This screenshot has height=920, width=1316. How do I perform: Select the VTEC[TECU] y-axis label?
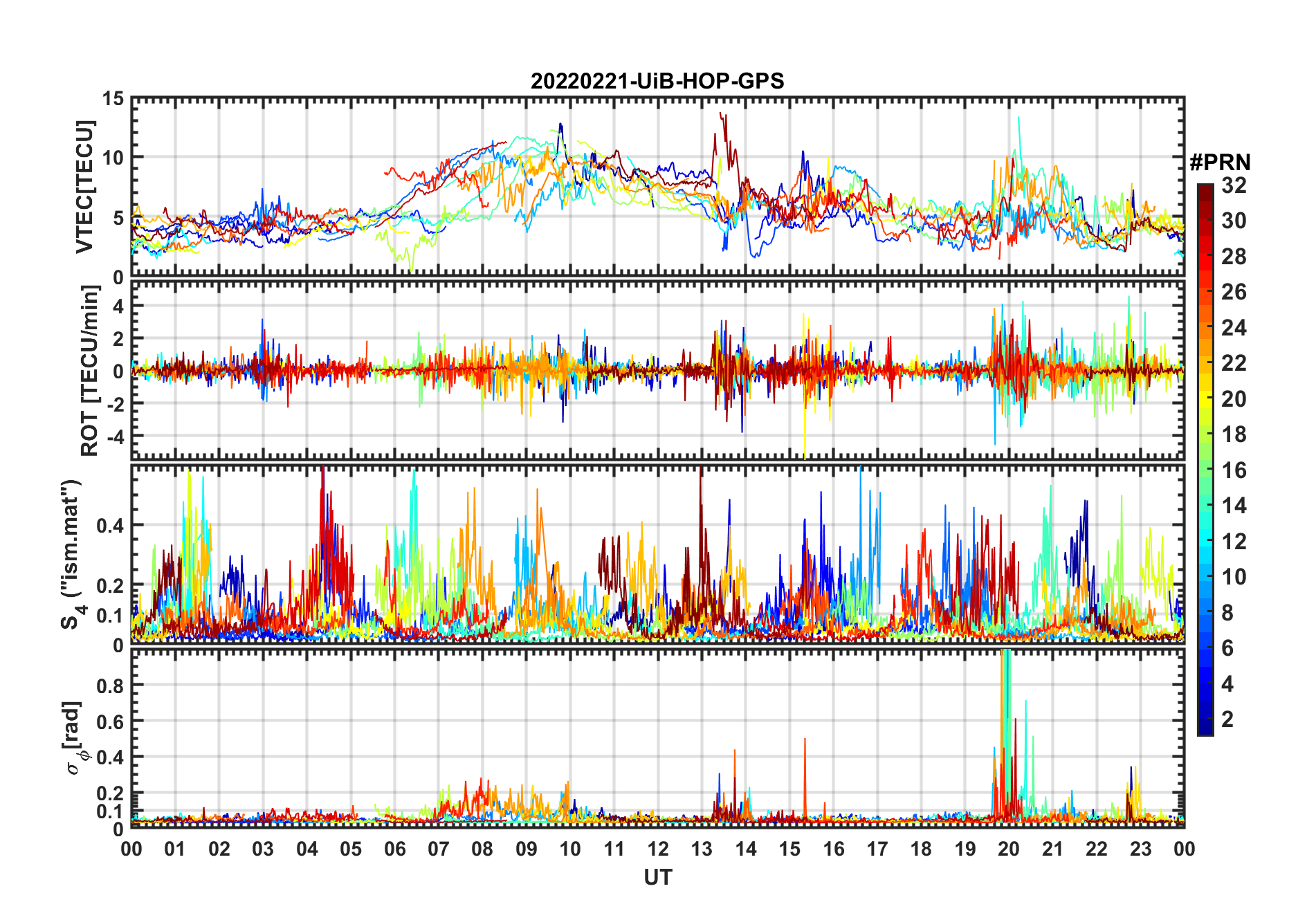(x=84, y=187)
